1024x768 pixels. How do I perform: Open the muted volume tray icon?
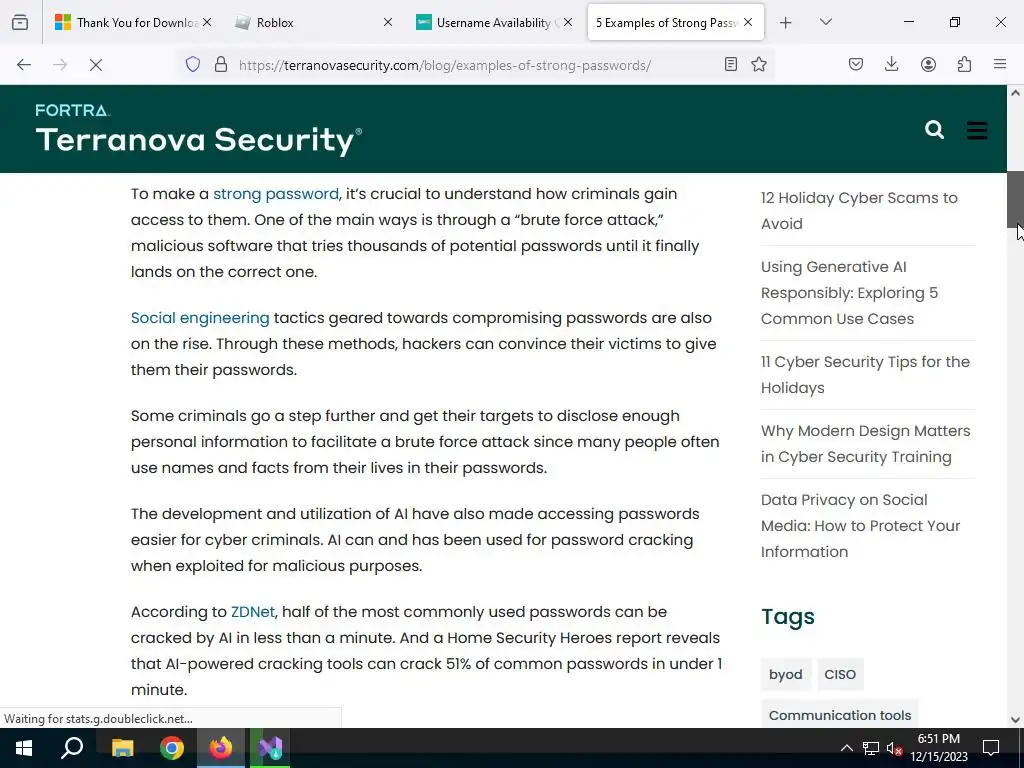[x=895, y=748]
